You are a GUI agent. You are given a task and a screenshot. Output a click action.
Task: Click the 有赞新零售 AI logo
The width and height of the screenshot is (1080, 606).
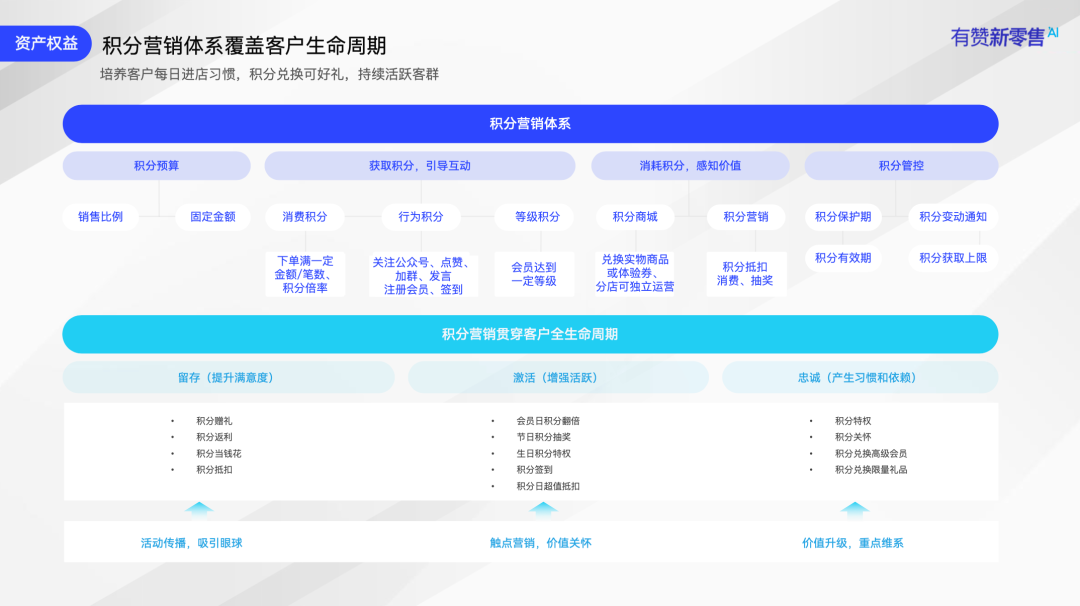click(x=1004, y=36)
